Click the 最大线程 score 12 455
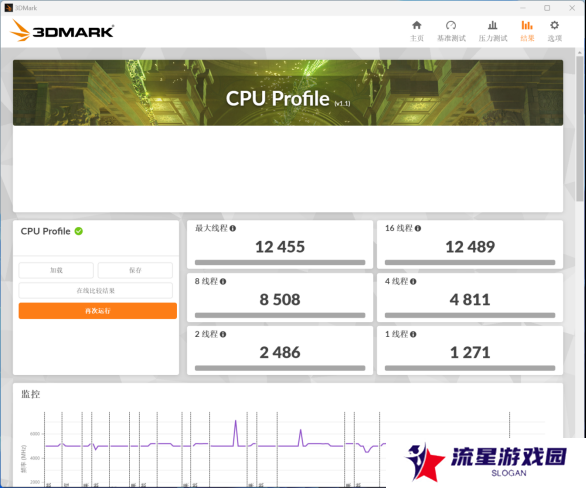Viewport: 586px width, 488px height. pos(280,247)
